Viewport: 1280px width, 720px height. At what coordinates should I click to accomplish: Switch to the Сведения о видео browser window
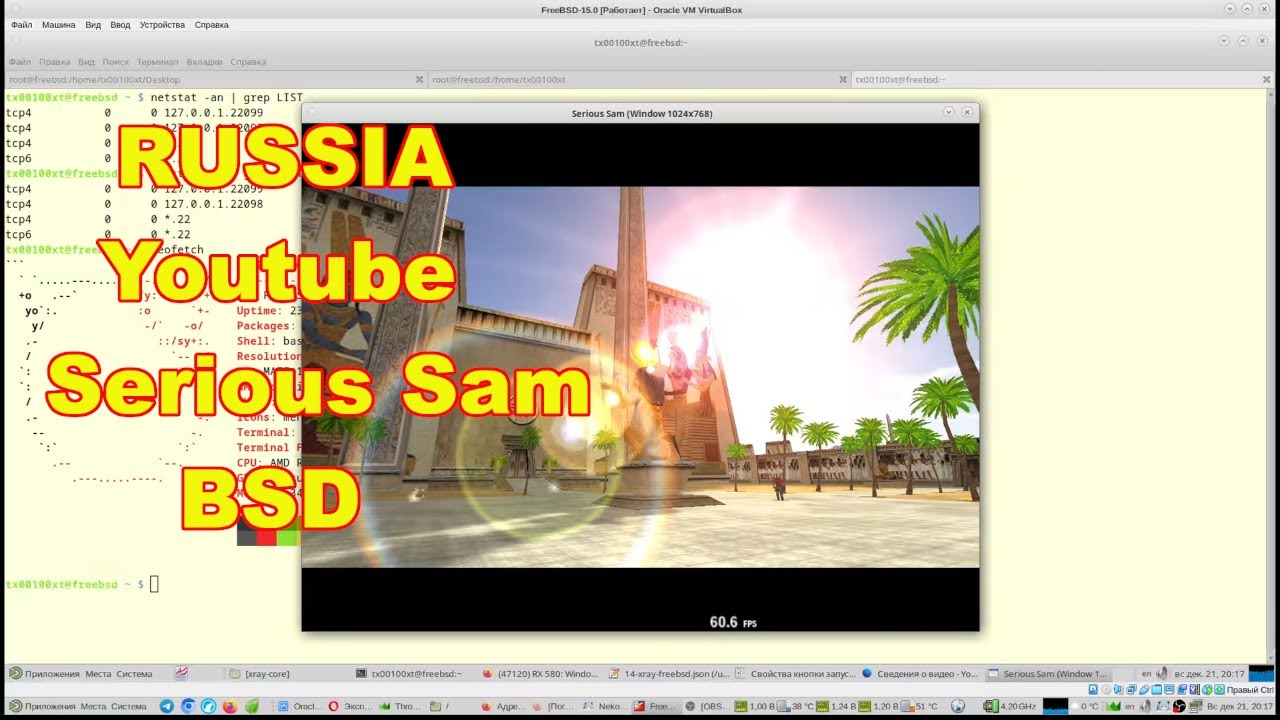coord(919,674)
